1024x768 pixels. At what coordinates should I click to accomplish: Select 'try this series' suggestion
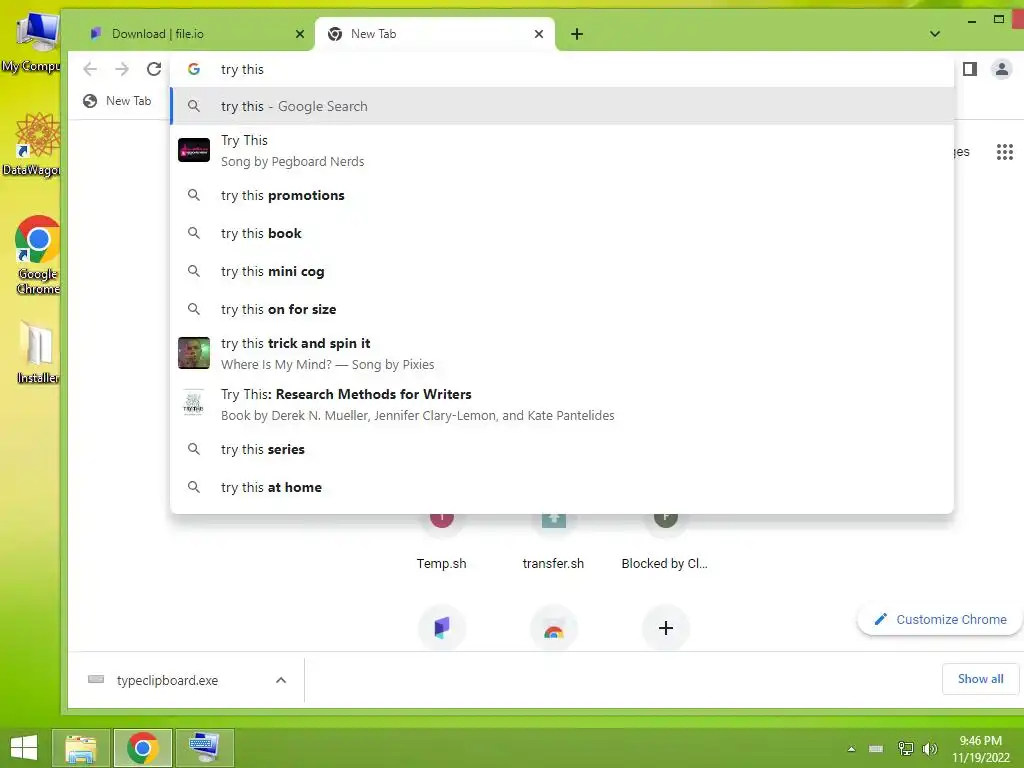pos(562,449)
